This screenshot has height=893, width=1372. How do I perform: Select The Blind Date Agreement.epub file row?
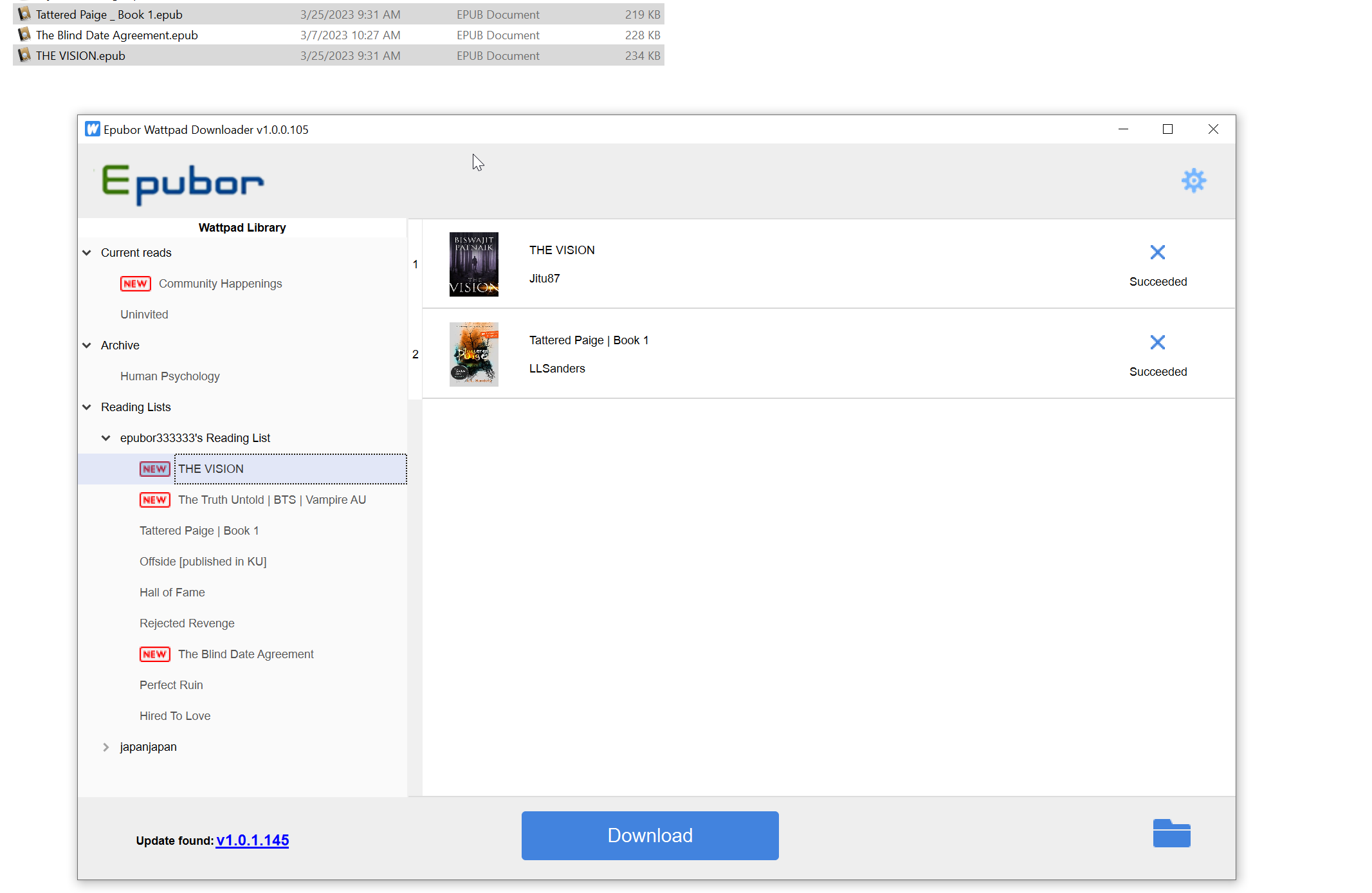coord(116,35)
